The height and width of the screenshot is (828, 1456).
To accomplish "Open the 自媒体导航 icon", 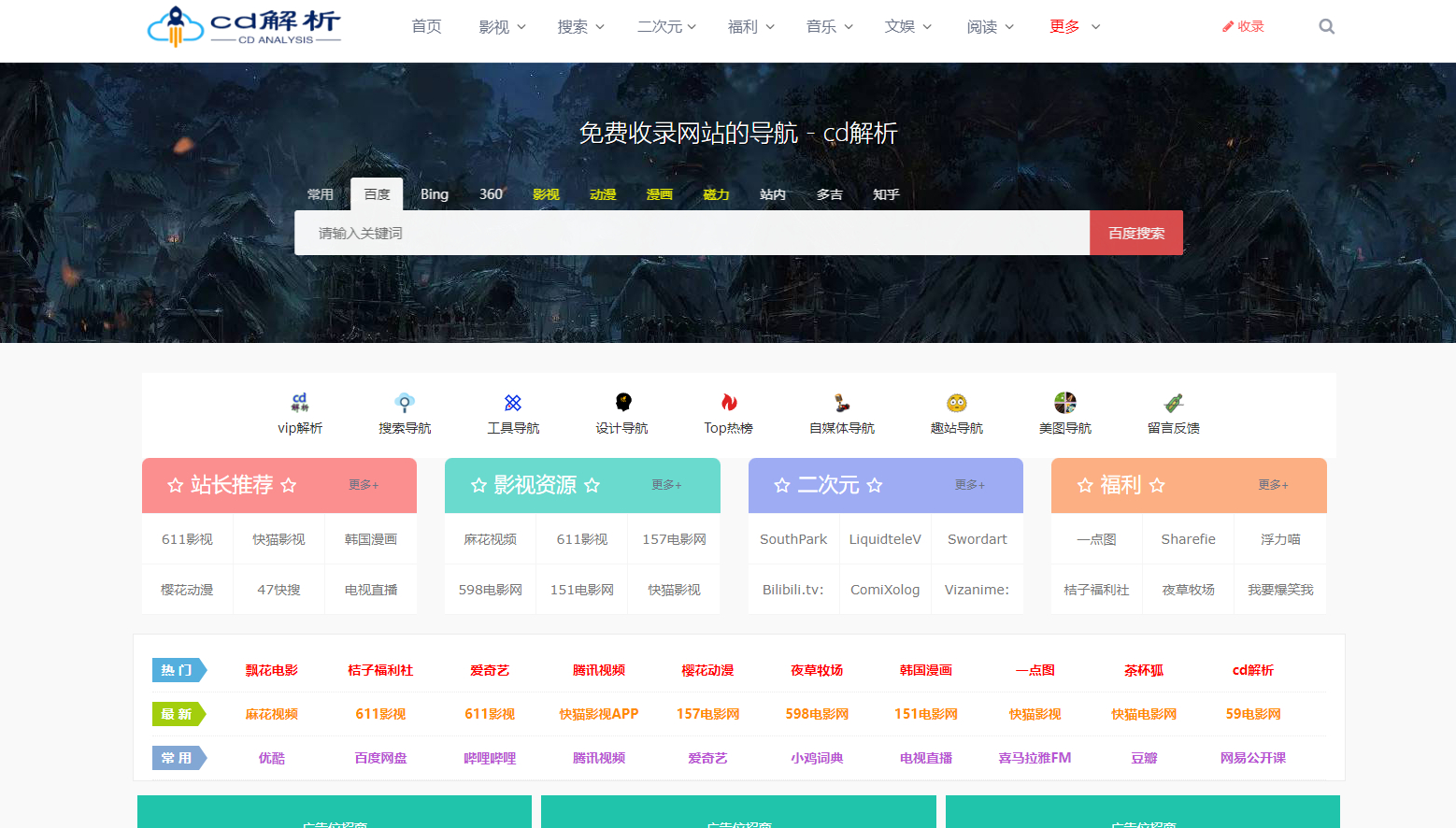I will [x=842, y=403].
